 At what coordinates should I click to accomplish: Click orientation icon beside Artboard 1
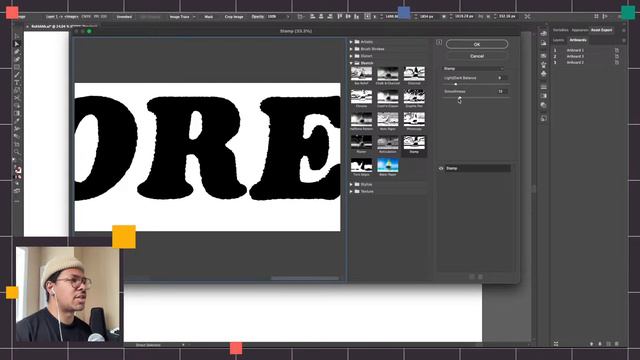pyautogui.click(x=617, y=50)
